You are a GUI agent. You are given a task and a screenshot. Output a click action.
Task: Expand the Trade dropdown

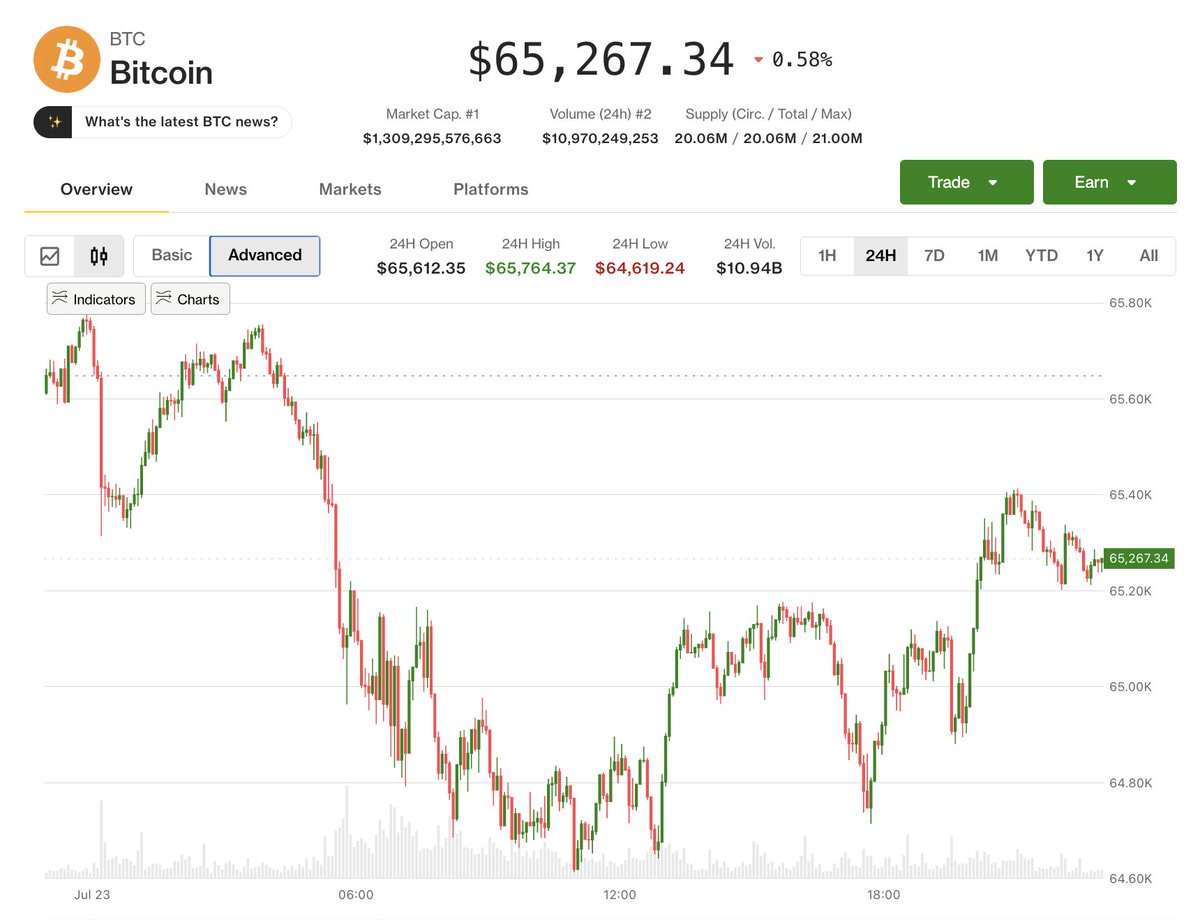coord(967,182)
